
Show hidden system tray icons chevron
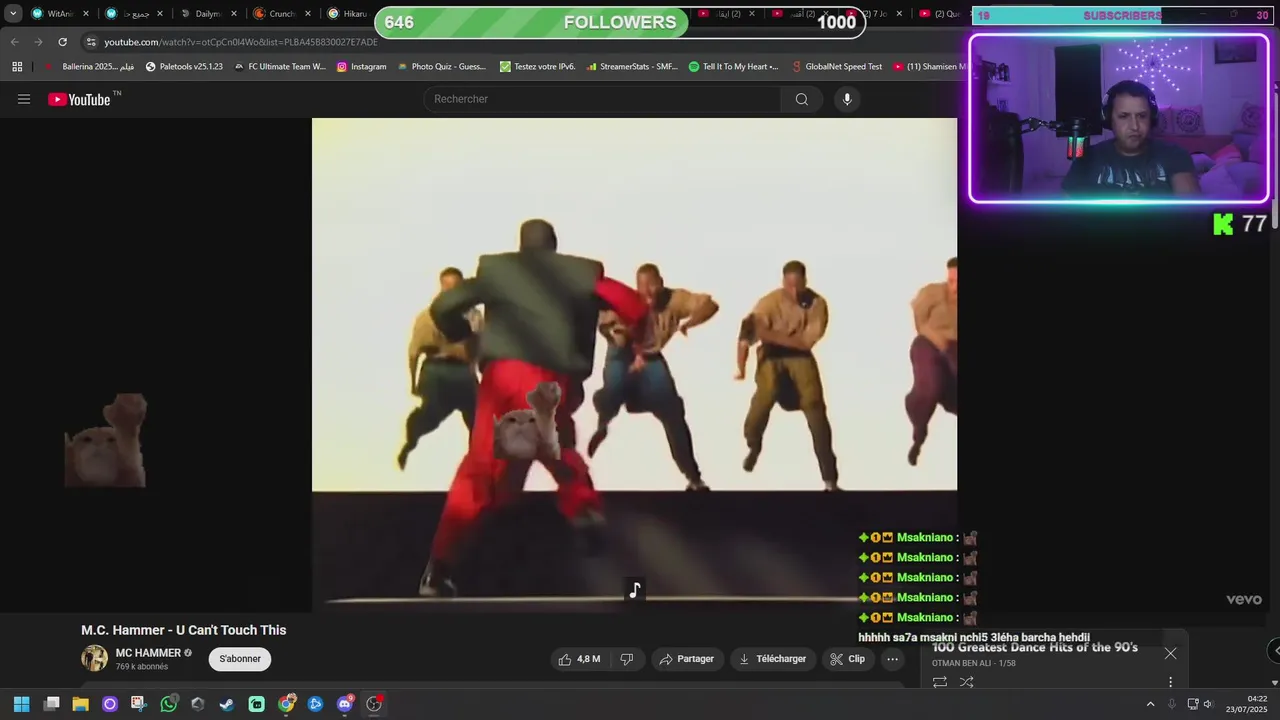[1150, 704]
